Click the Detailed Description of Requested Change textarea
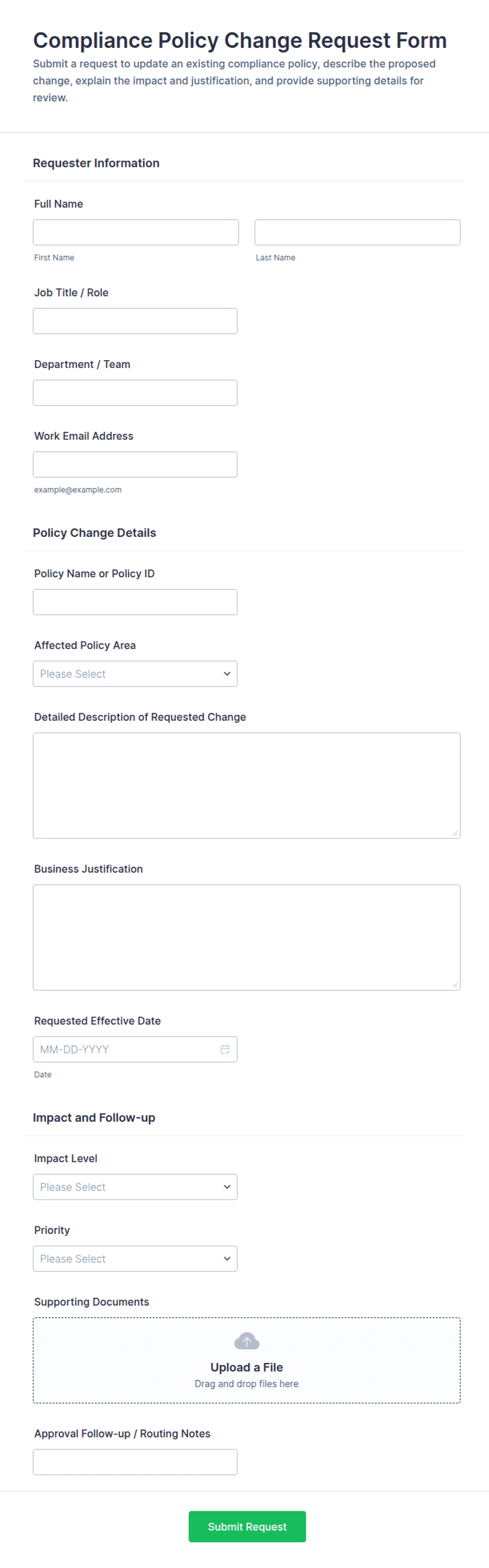Viewport: 489px width, 1568px height. (x=247, y=786)
